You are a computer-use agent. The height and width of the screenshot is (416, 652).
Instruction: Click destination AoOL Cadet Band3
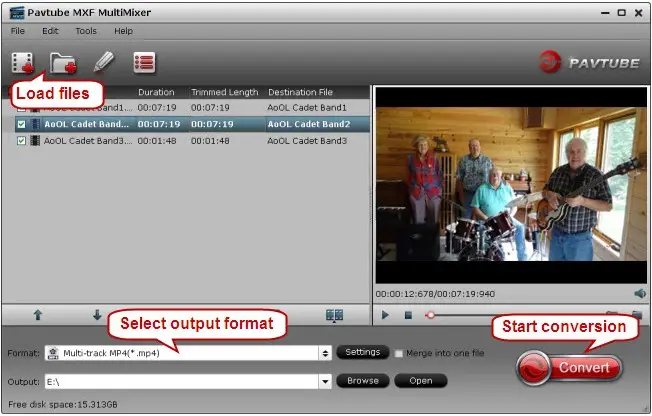[x=307, y=141]
